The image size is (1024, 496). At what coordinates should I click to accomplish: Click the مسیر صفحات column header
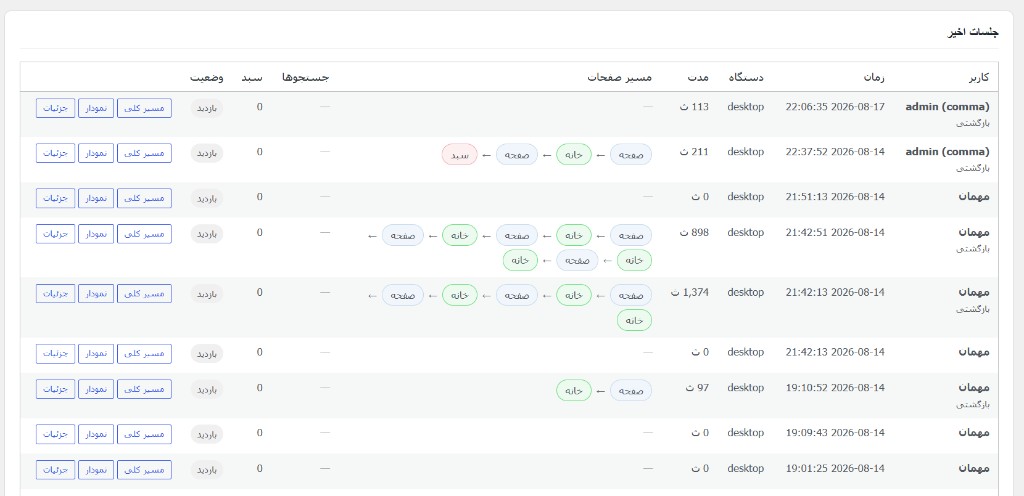click(619, 78)
